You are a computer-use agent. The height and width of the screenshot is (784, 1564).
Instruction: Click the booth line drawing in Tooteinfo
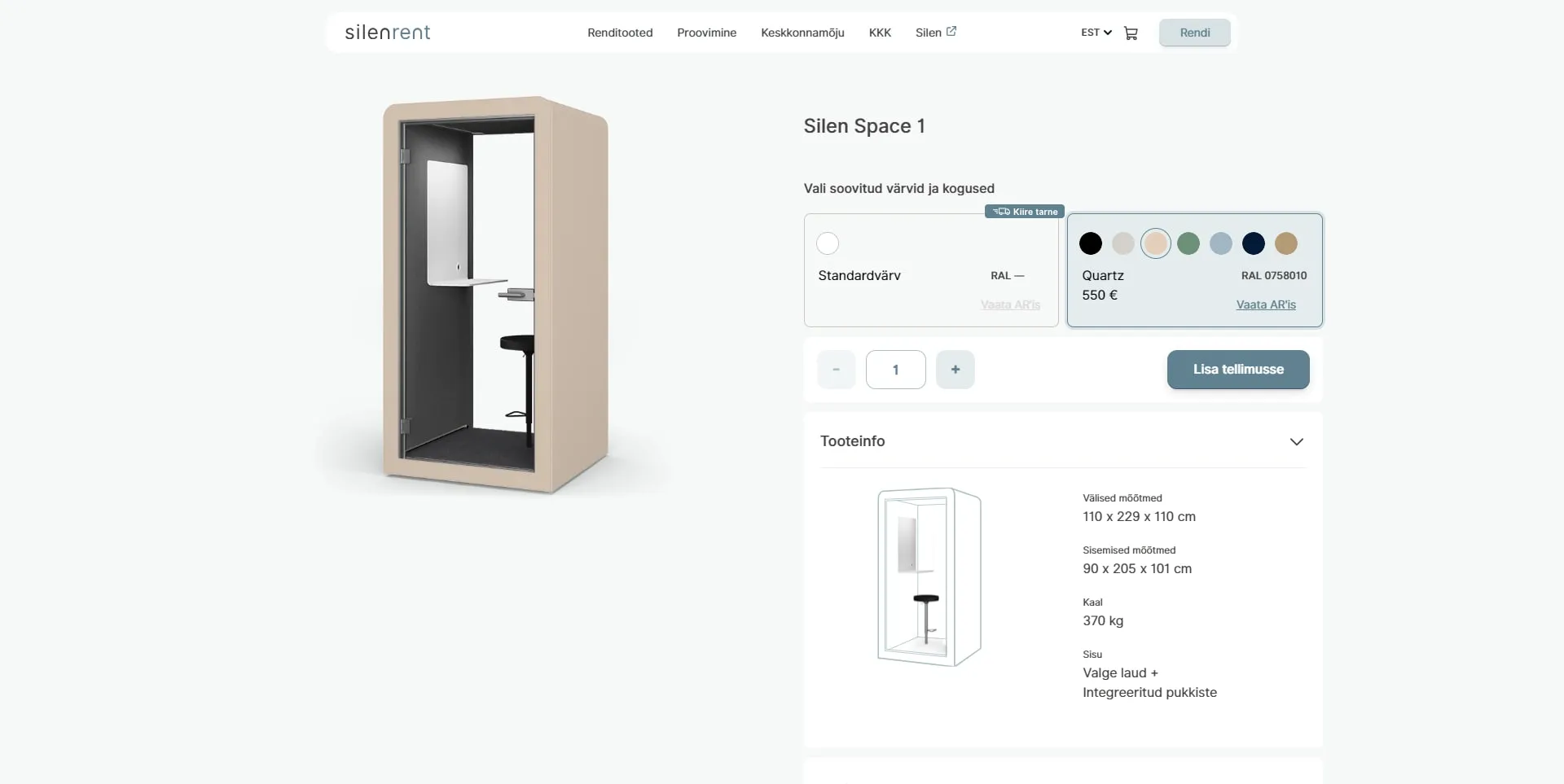929,577
